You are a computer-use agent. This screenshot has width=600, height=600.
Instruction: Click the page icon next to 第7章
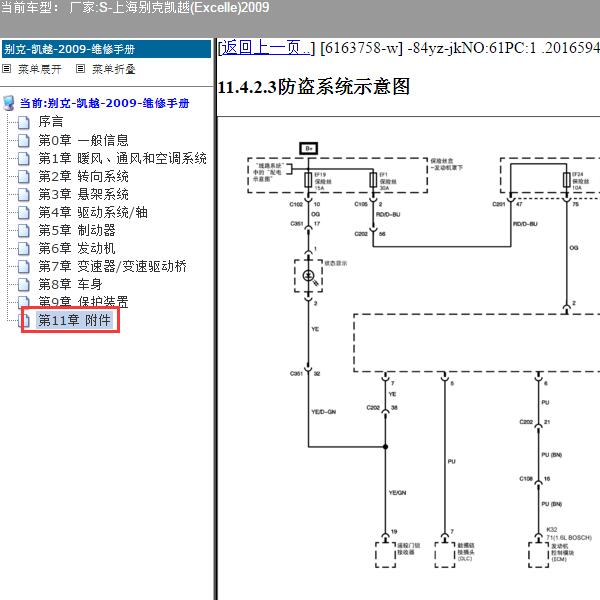(x=24, y=266)
